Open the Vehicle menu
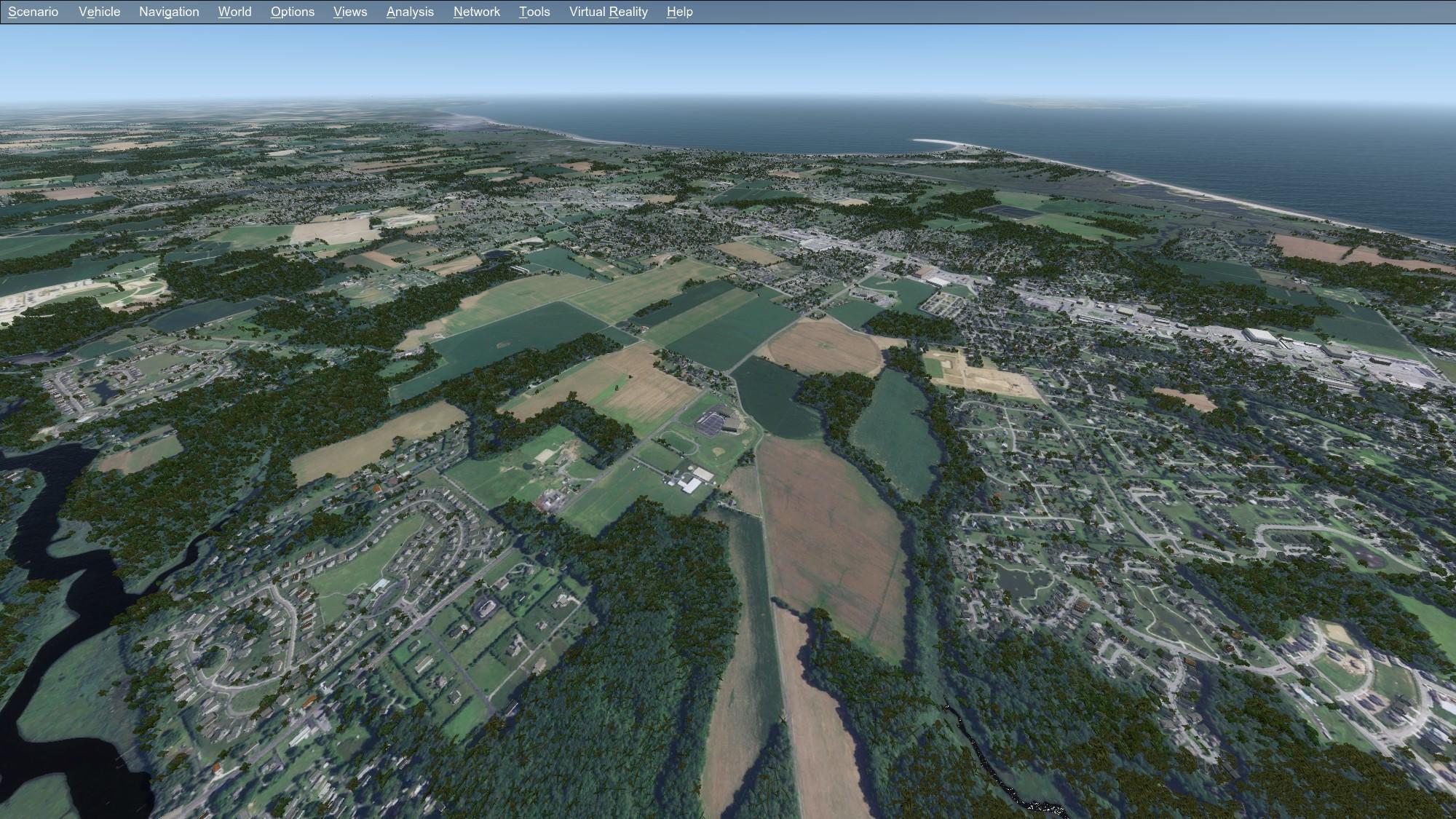The image size is (1456, 819). (x=100, y=12)
